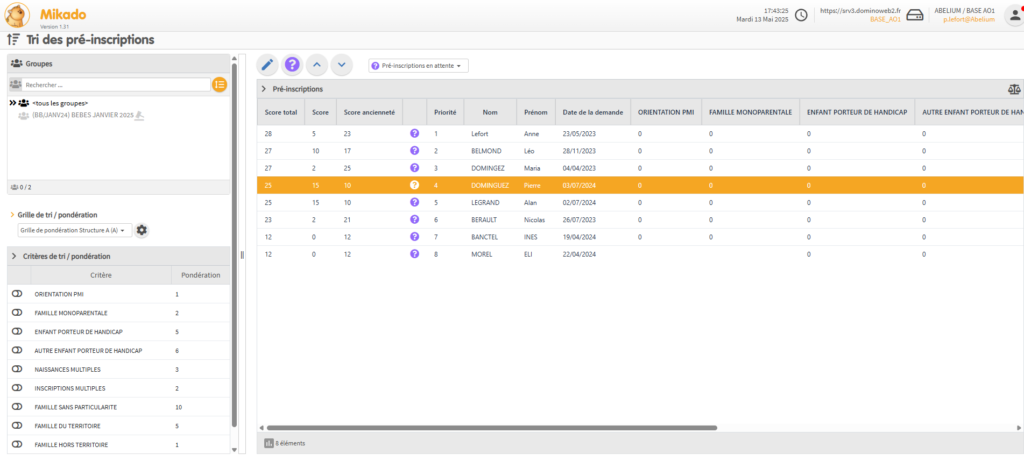Move selection down with the down-chevron button
1024x461 pixels.
pyautogui.click(x=342, y=65)
